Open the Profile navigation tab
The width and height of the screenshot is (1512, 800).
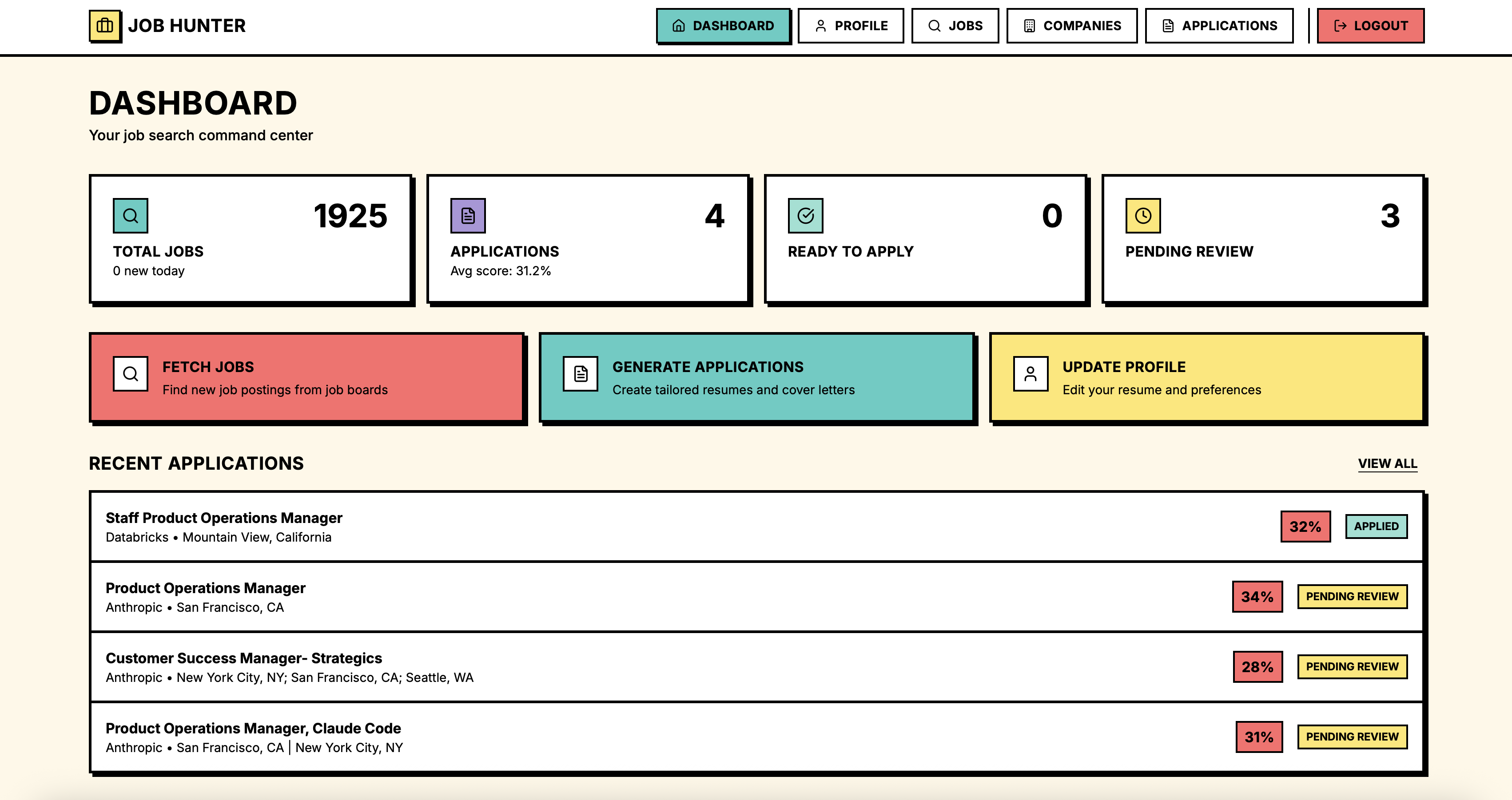click(851, 26)
